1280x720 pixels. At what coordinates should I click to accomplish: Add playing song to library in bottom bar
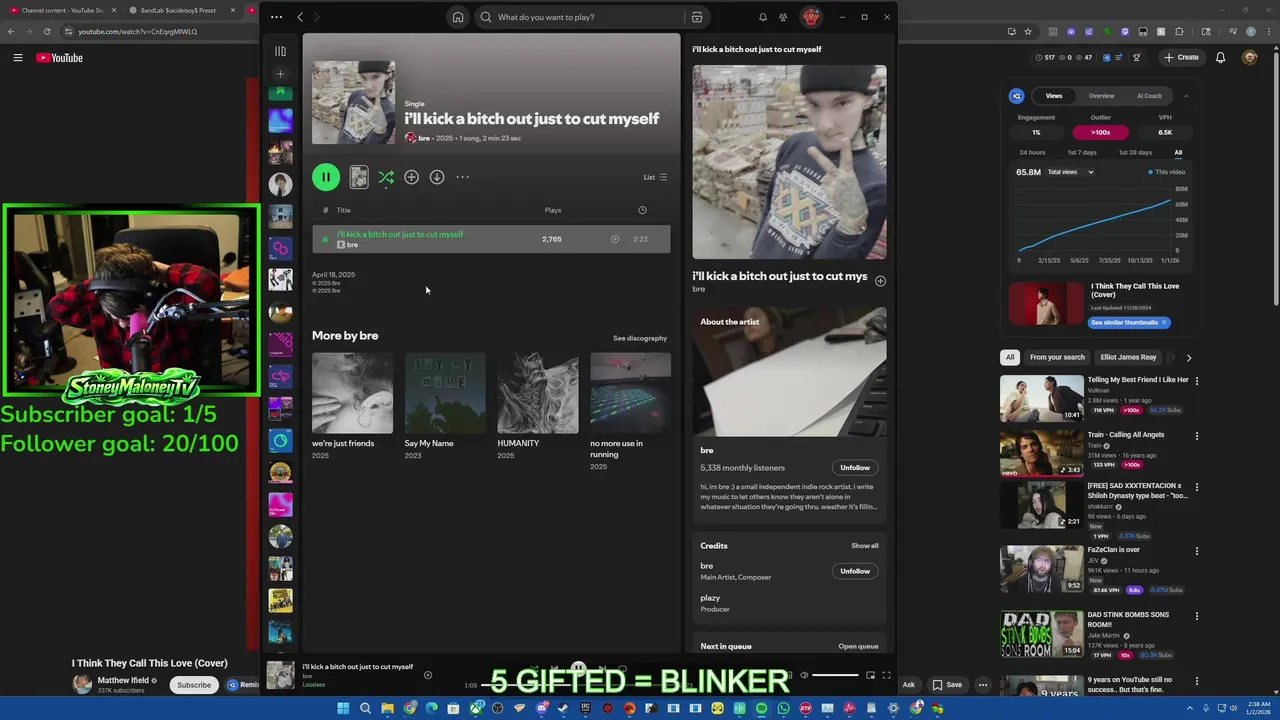[x=427, y=675]
